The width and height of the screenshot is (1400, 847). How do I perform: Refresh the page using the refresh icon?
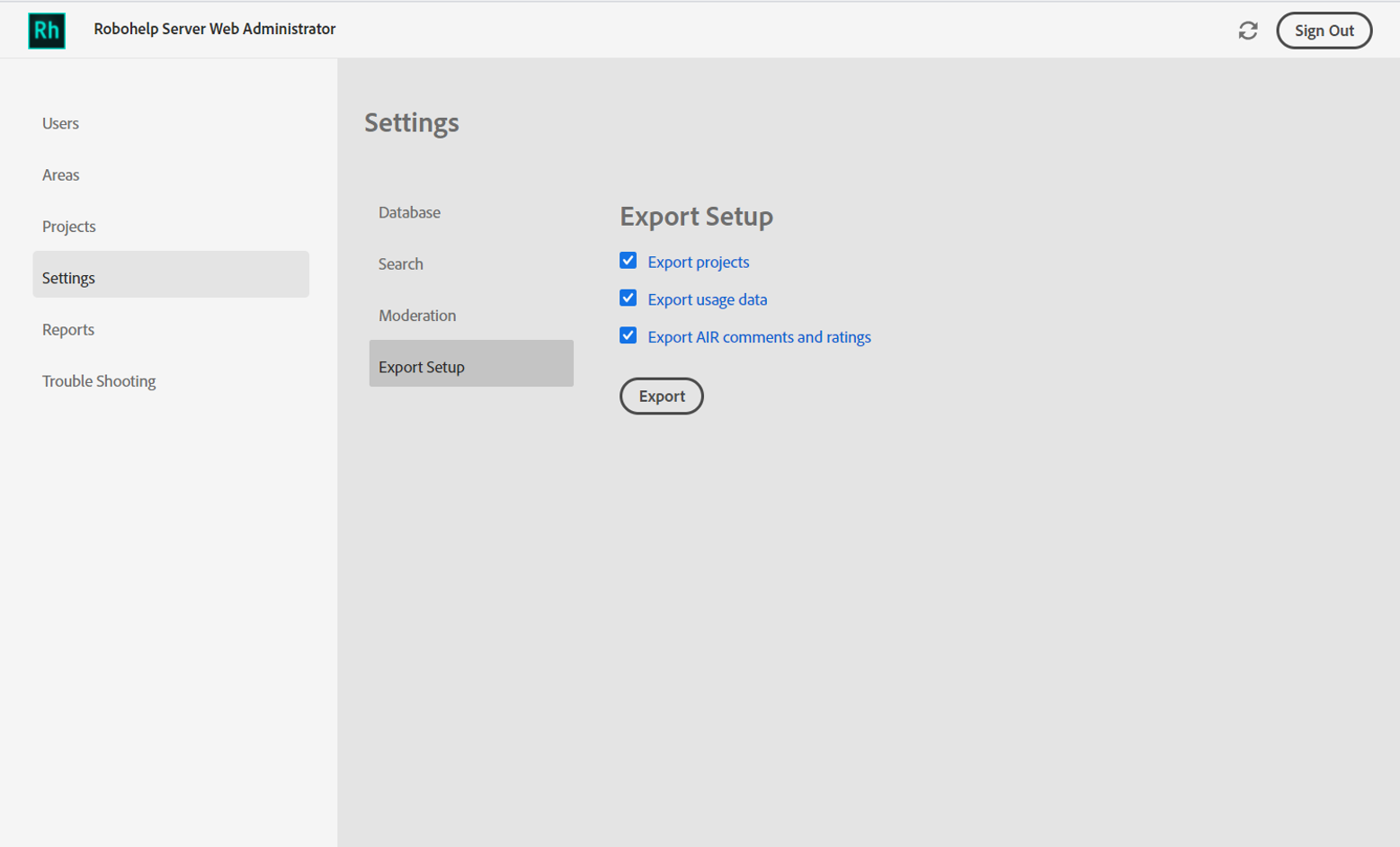[1249, 30]
